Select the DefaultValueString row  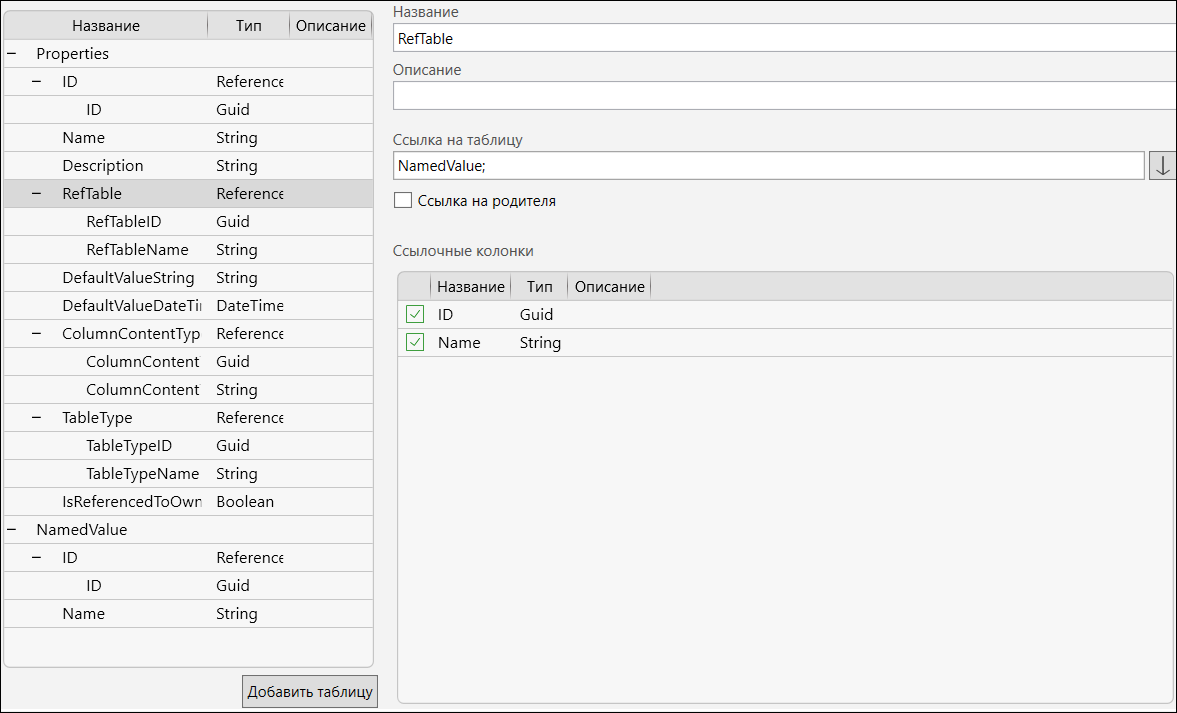coord(128,278)
